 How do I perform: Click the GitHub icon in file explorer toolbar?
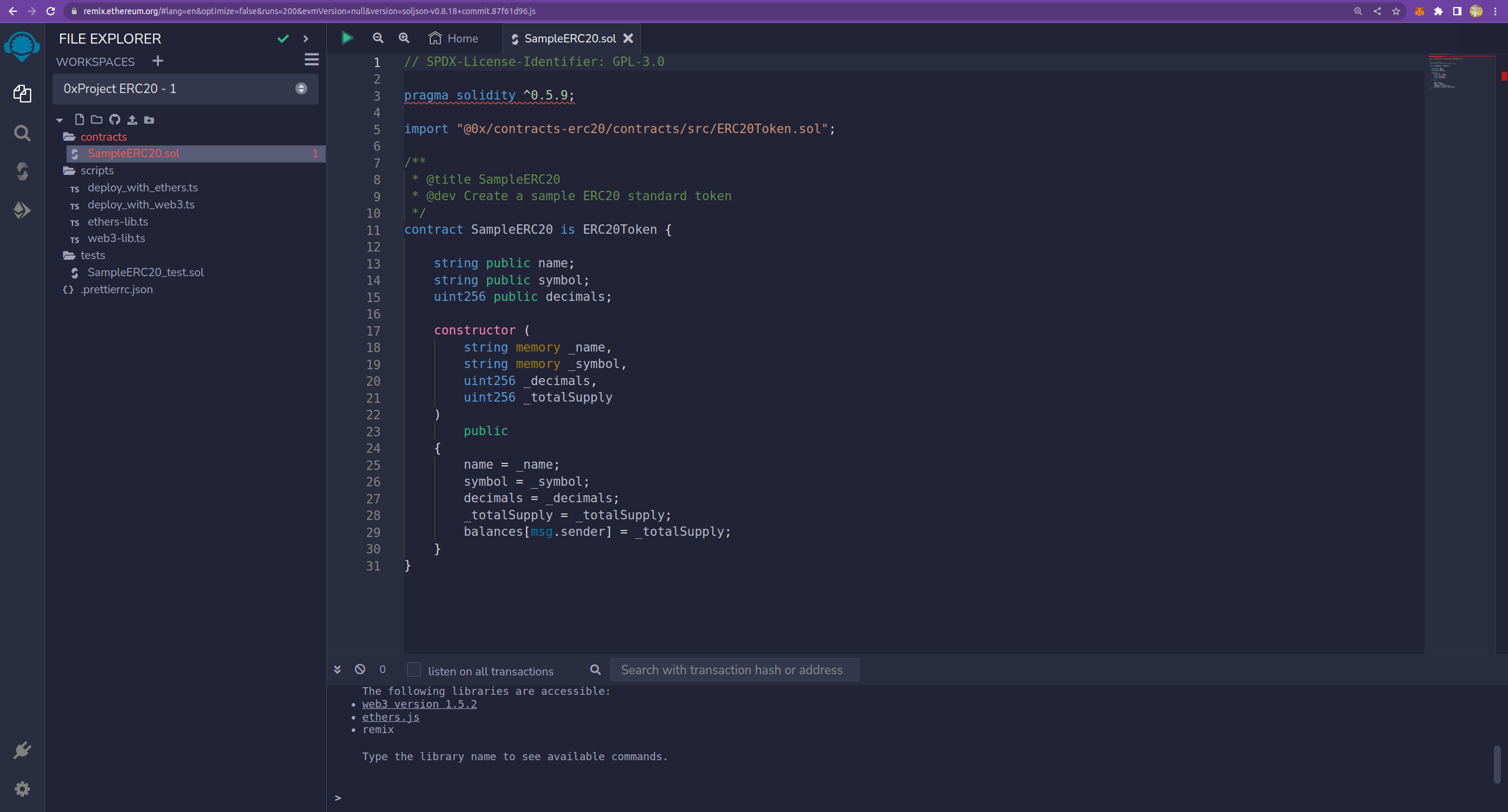tap(114, 120)
